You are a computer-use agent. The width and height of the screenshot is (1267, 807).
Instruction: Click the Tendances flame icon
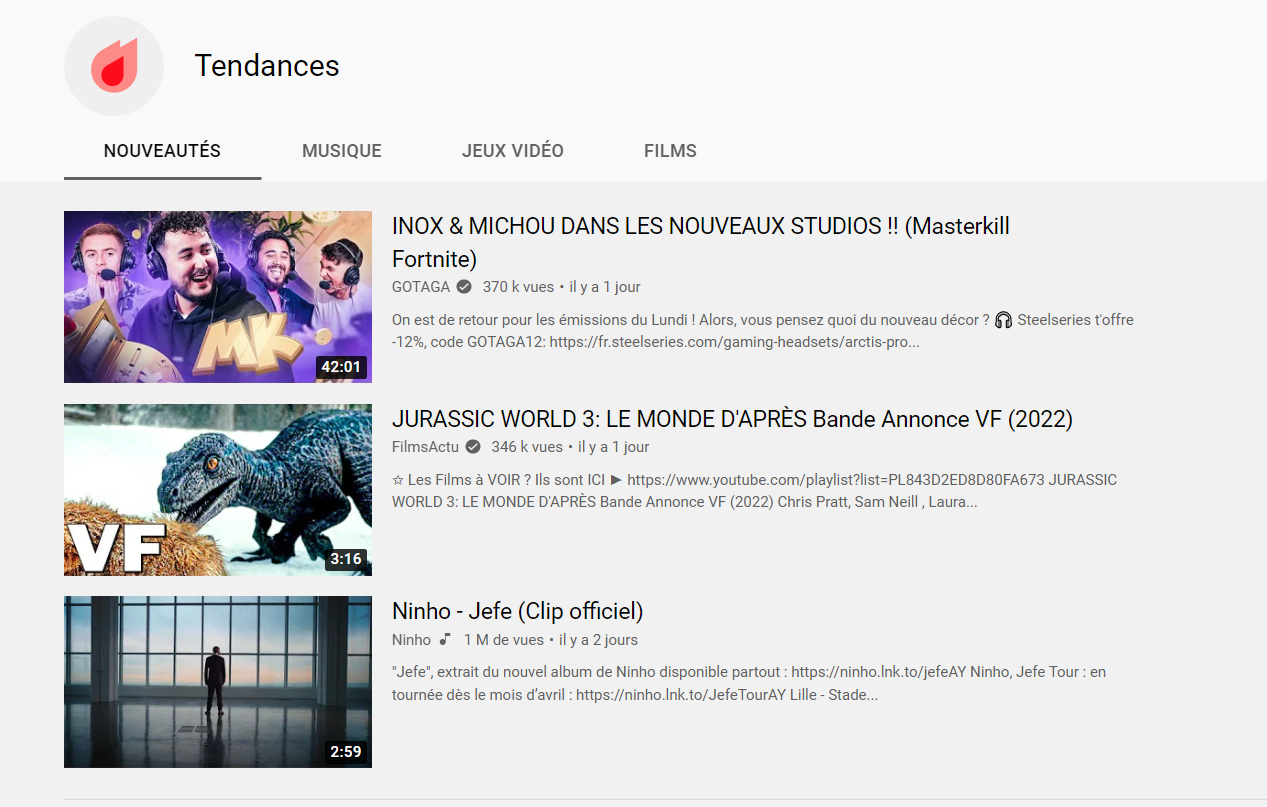pos(113,65)
